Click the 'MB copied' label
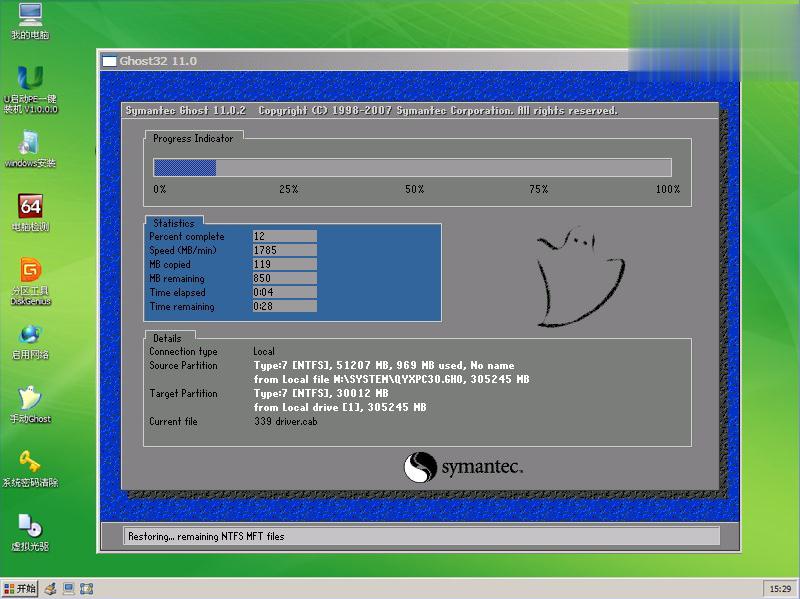The width and height of the screenshot is (800, 599). point(170,264)
